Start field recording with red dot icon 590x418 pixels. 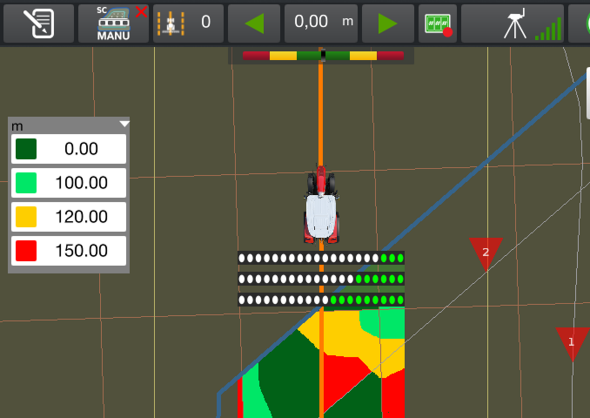tap(438, 23)
